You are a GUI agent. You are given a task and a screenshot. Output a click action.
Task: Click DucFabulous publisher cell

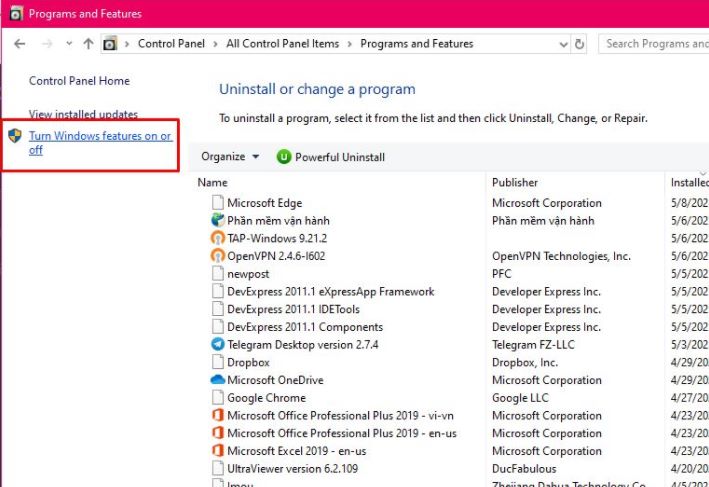[524, 469]
